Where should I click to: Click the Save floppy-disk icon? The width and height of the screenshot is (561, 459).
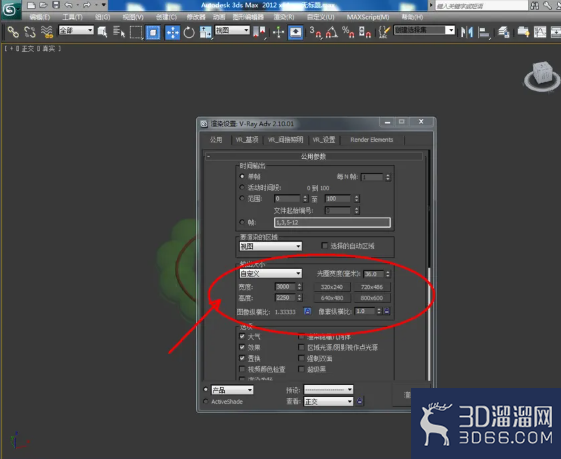(x=56, y=5)
